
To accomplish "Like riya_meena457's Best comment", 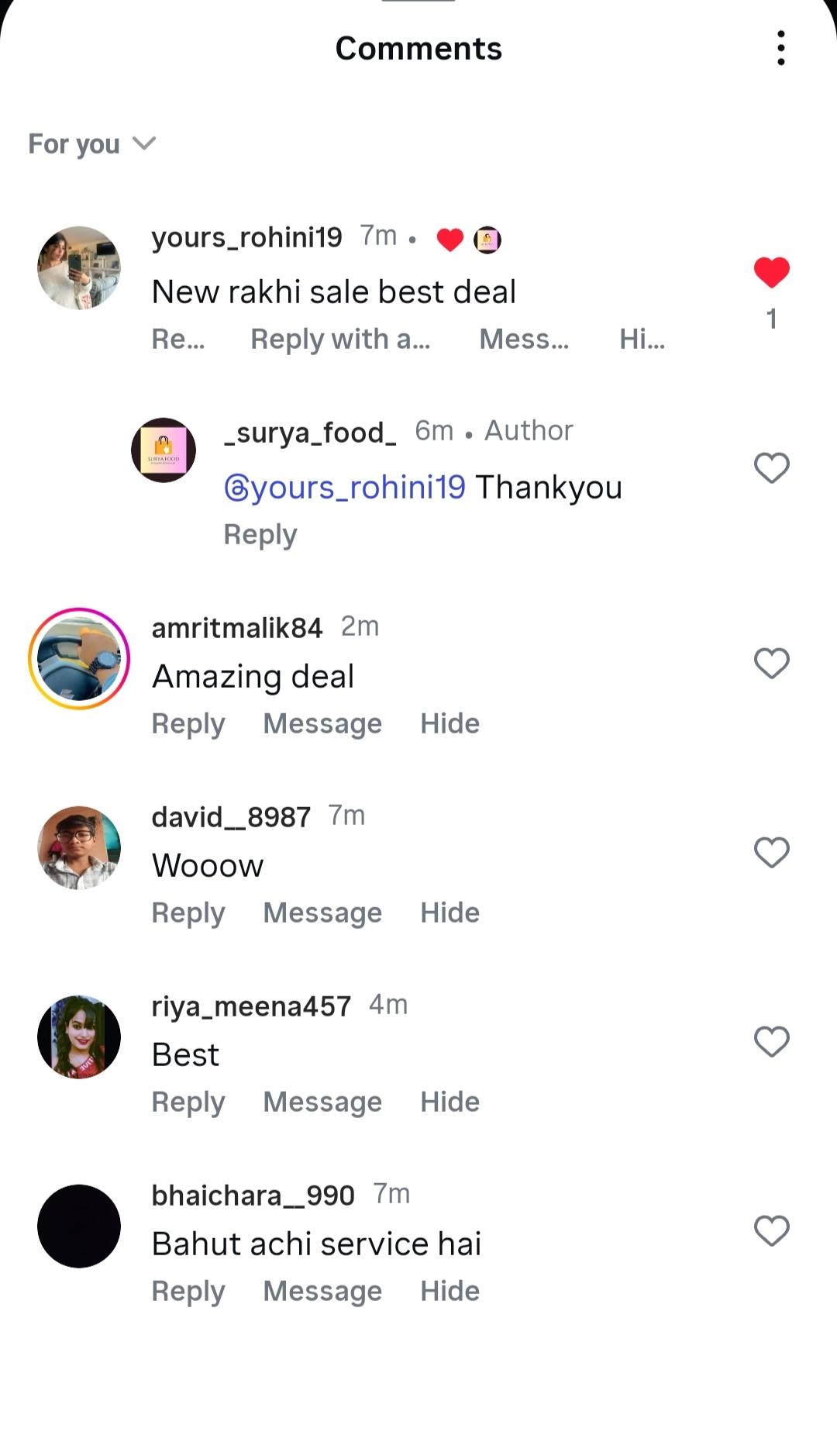I will [x=771, y=1041].
